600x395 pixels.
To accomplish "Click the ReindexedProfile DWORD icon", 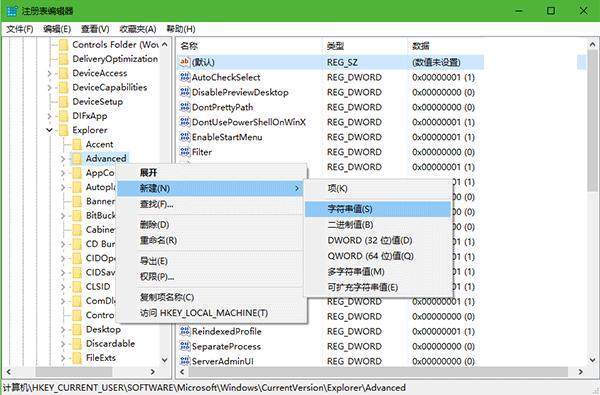I will (x=185, y=331).
